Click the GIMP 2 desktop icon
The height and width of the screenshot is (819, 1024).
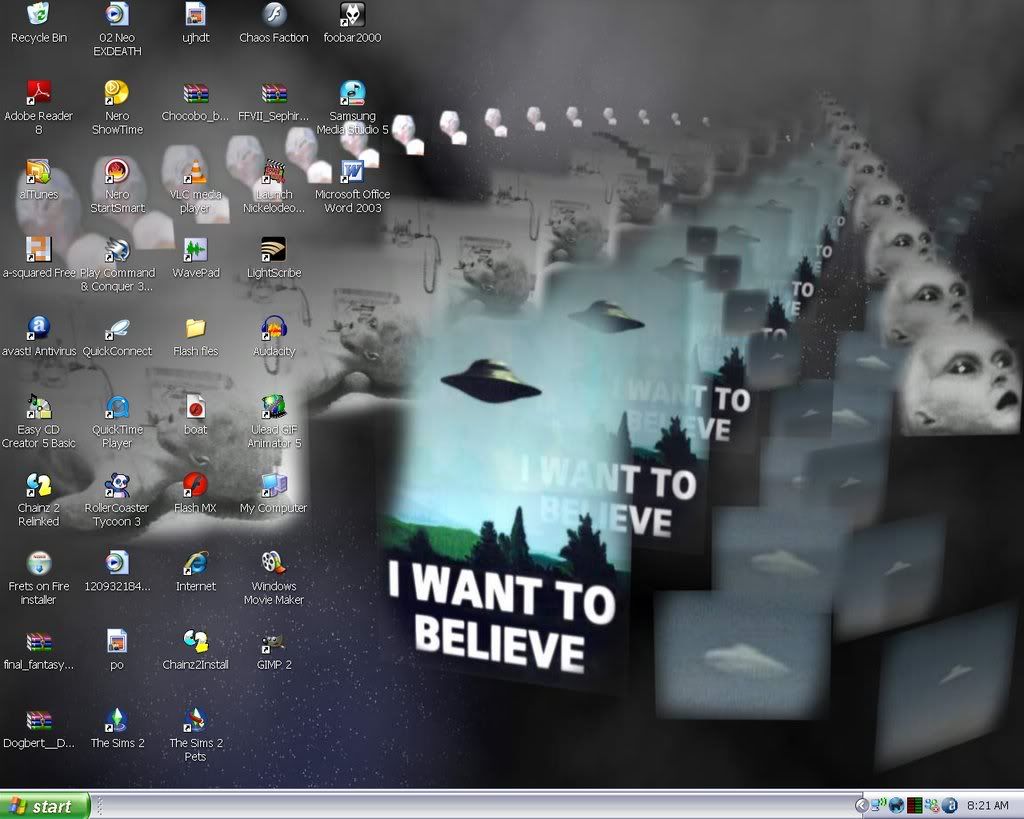(273, 642)
